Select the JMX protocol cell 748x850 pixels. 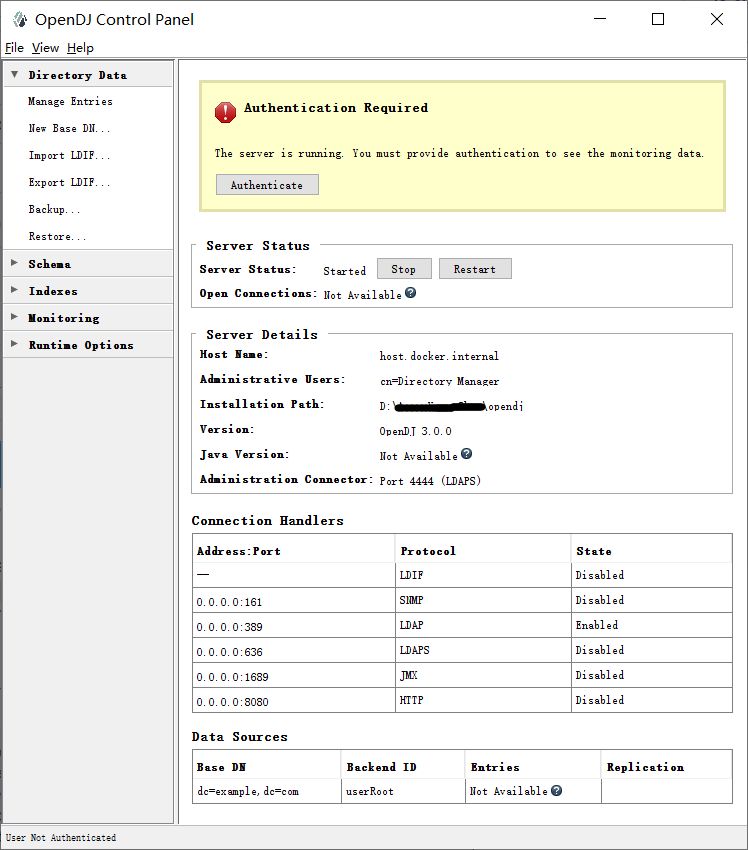pyautogui.click(x=483, y=675)
